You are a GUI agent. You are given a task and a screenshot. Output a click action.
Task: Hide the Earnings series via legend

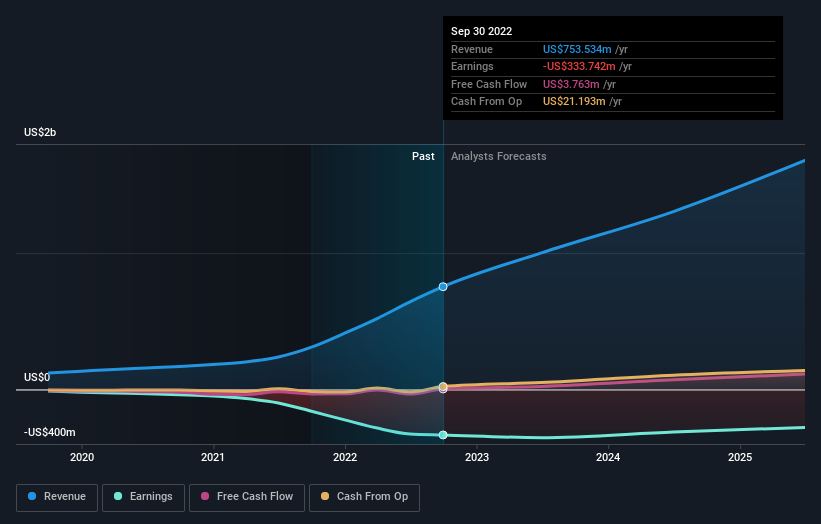click(143, 496)
